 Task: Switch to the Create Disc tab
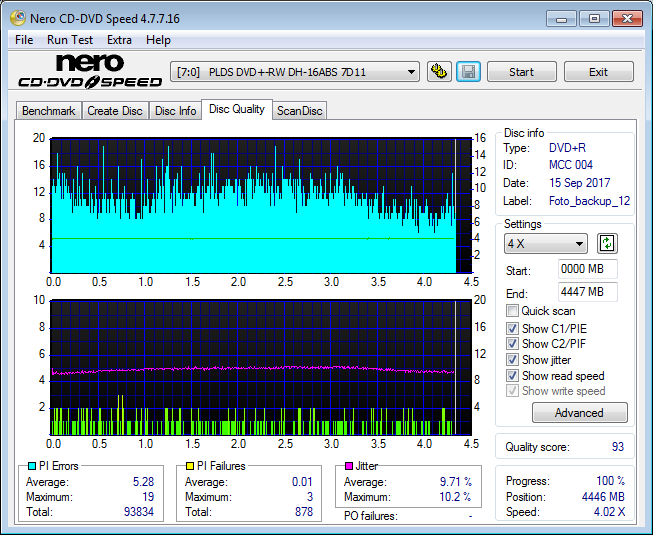coord(115,111)
